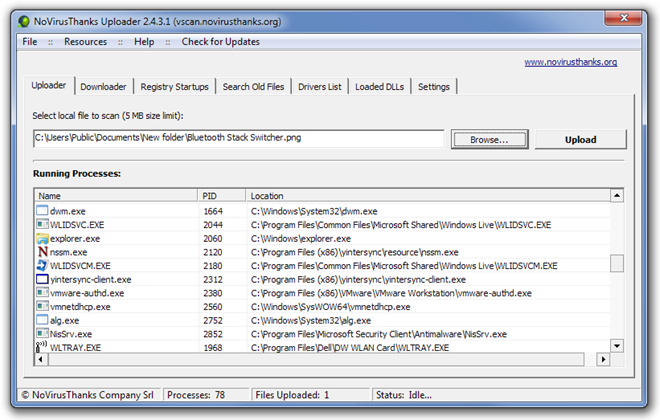This screenshot has height=420, width=660.
Task: Visit the www.novirusthanks.org link
Action: tap(571, 62)
